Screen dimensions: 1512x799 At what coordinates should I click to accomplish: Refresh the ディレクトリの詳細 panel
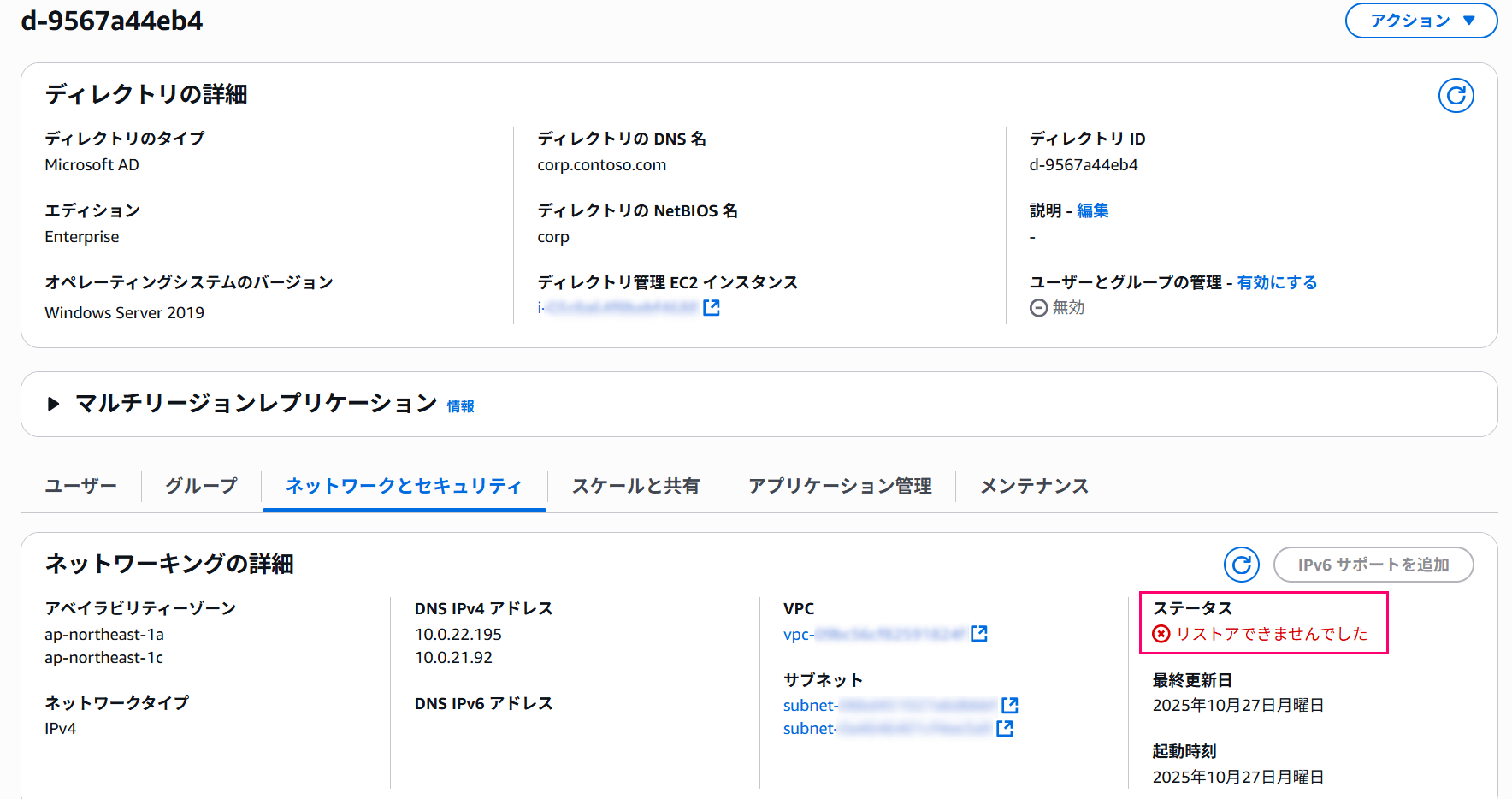pyautogui.click(x=1456, y=96)
